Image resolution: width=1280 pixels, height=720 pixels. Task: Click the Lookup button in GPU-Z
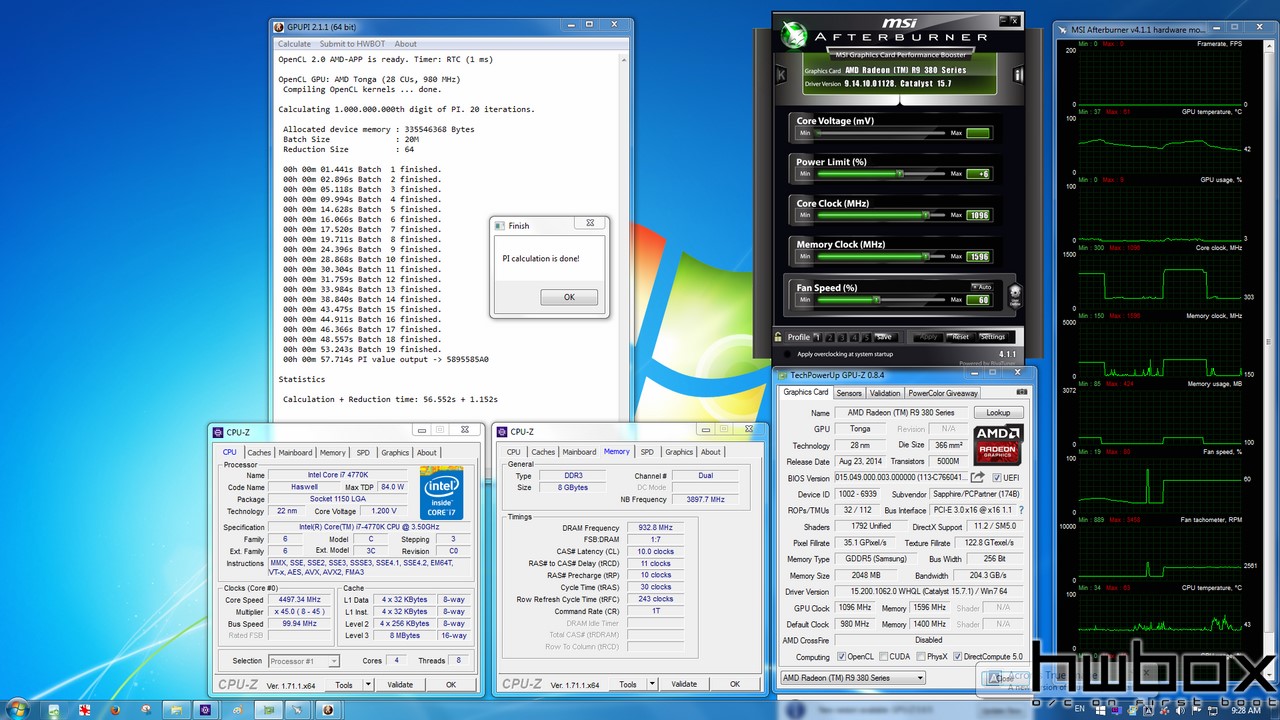click(x=998, y=412)
